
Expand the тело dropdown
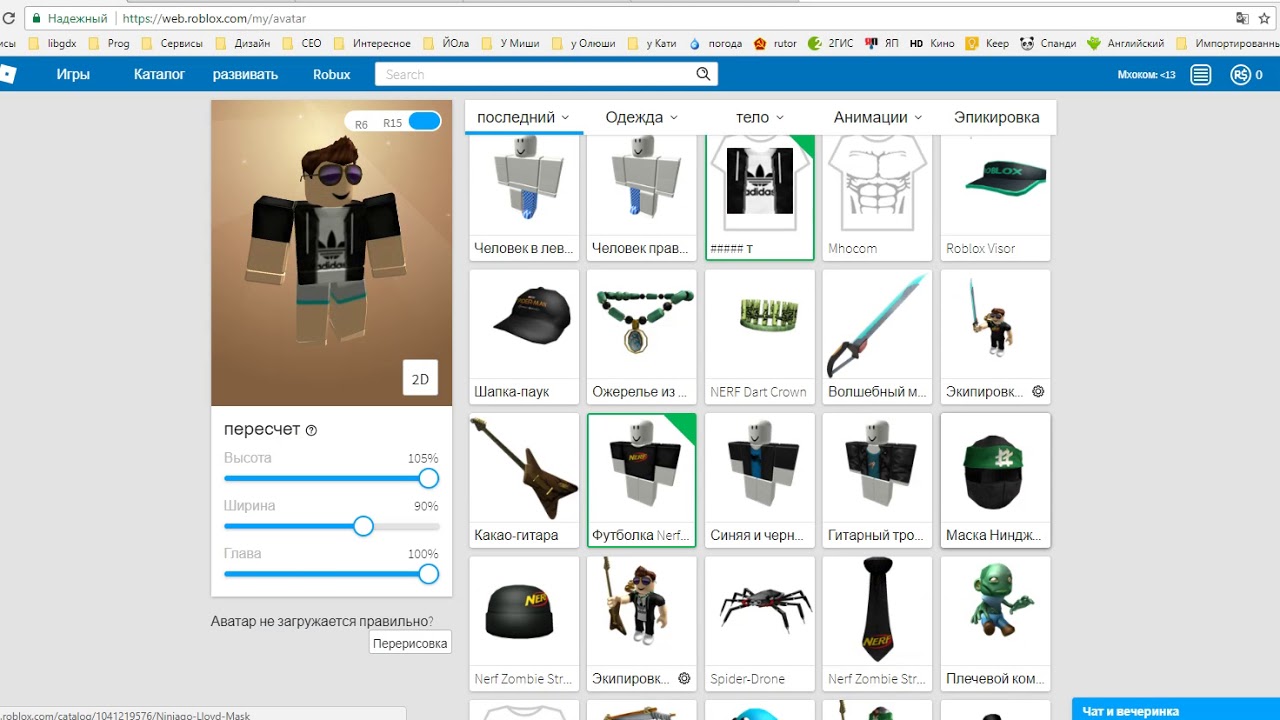(760, 117)
